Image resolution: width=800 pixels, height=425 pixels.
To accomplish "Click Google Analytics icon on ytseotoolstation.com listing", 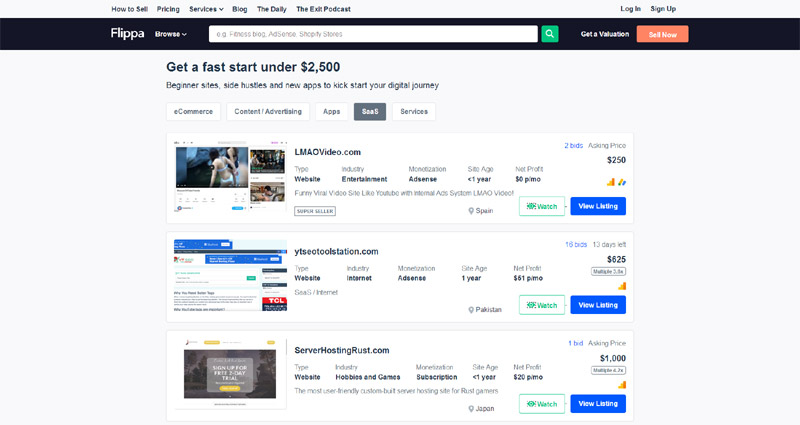I will (x=621, y=286).
